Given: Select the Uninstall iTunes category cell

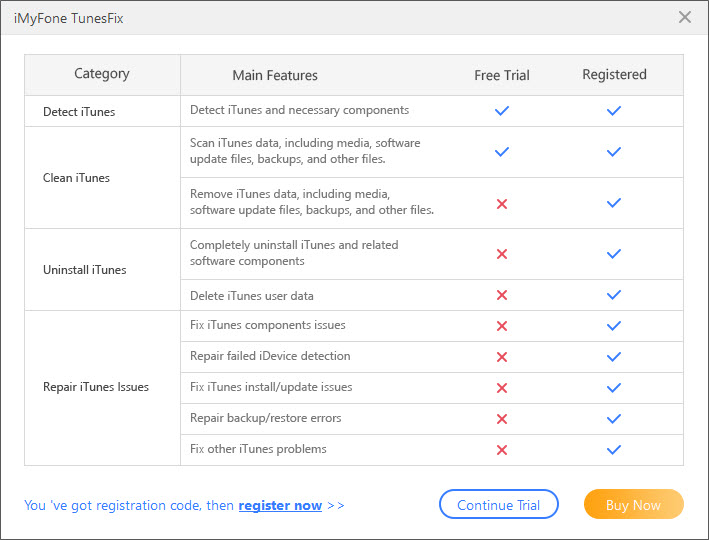Looking at the screenshot, I should 103,270.
